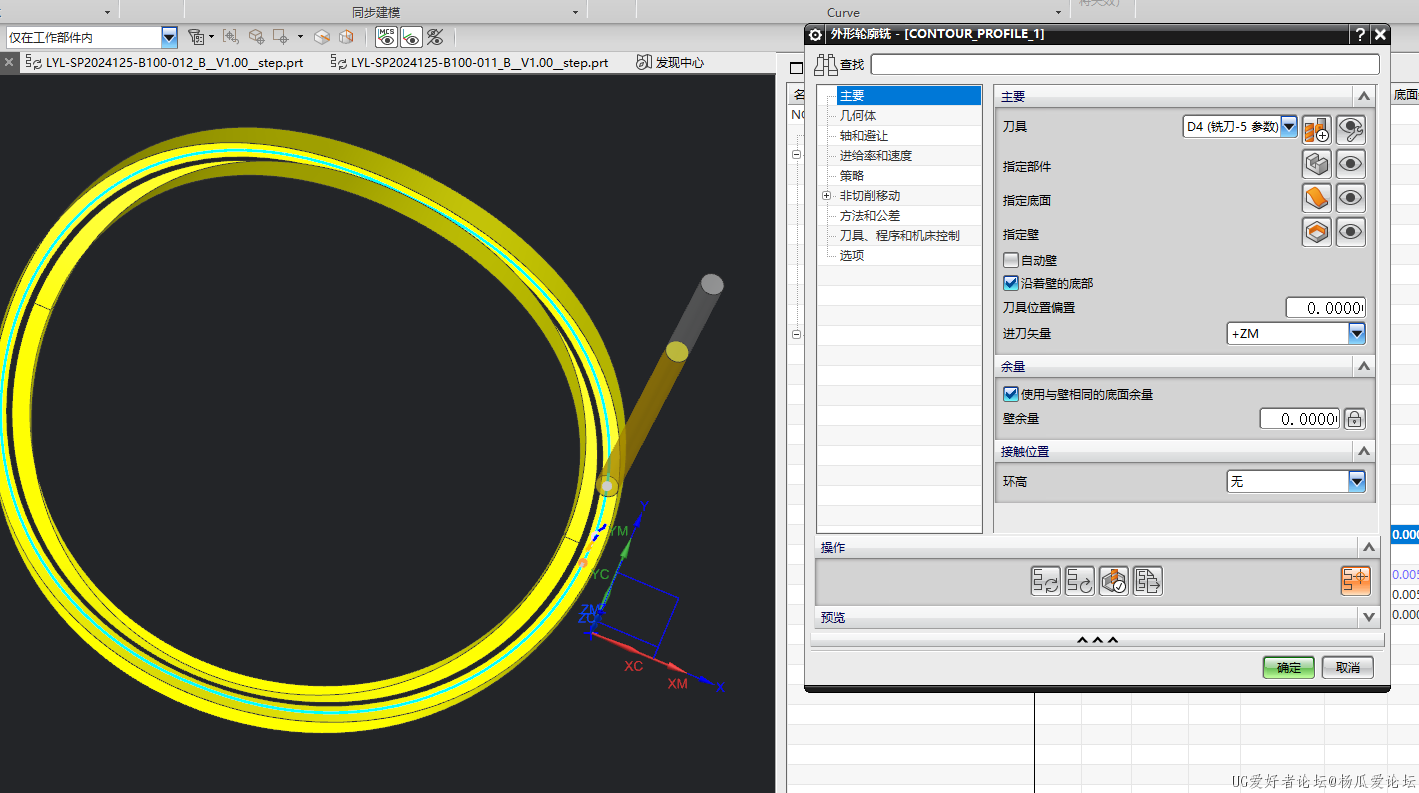Select 进给率和速度 in the dialog tree
This screenshot has width=1419, height=793.
tap(876, 156)
